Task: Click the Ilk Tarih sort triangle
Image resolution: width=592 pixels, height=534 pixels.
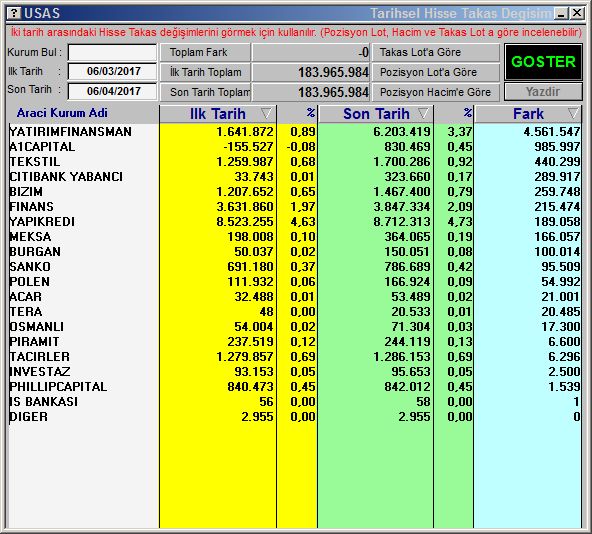Action: [266, 113]
